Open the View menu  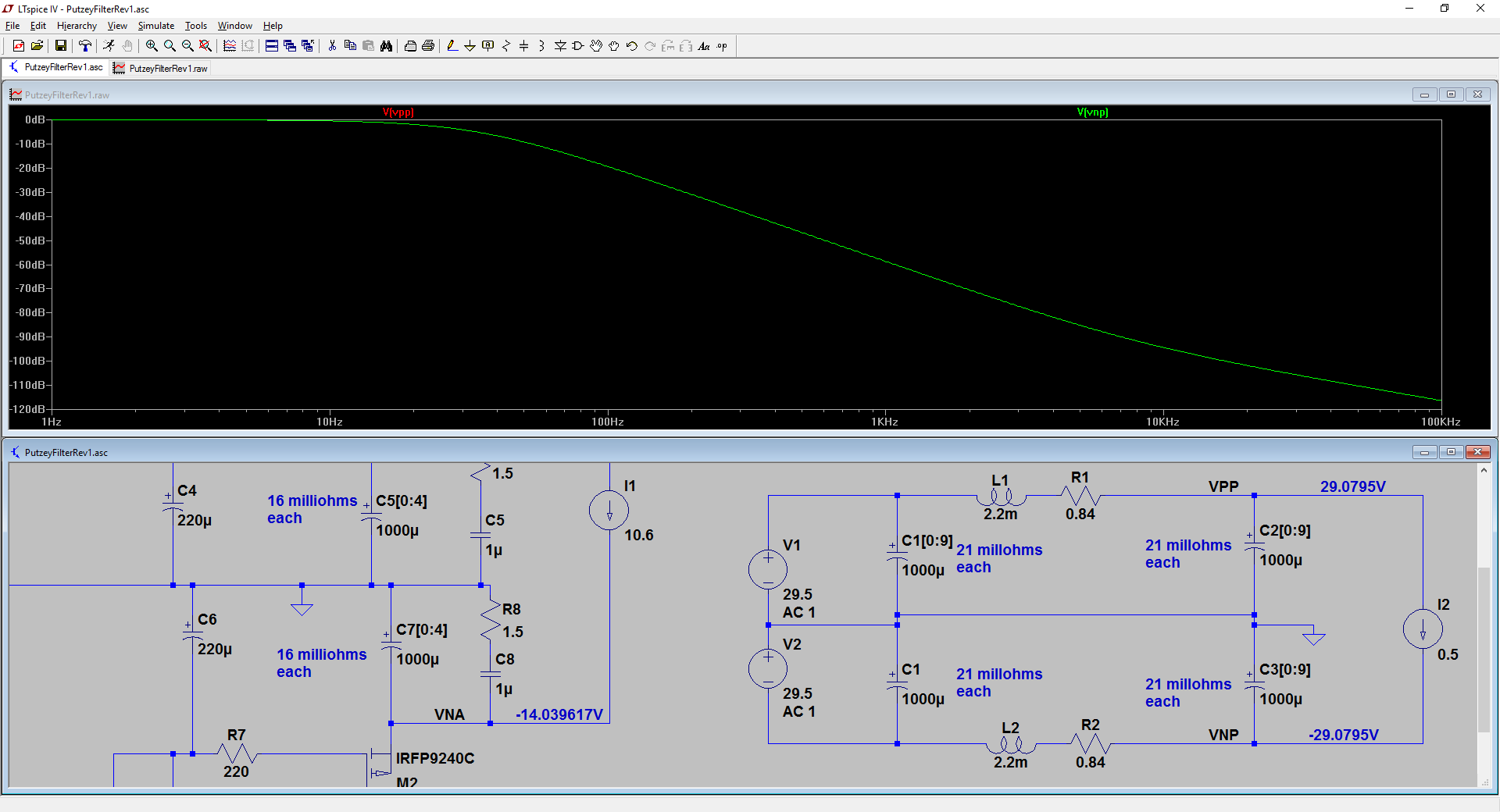coord(117,26)
